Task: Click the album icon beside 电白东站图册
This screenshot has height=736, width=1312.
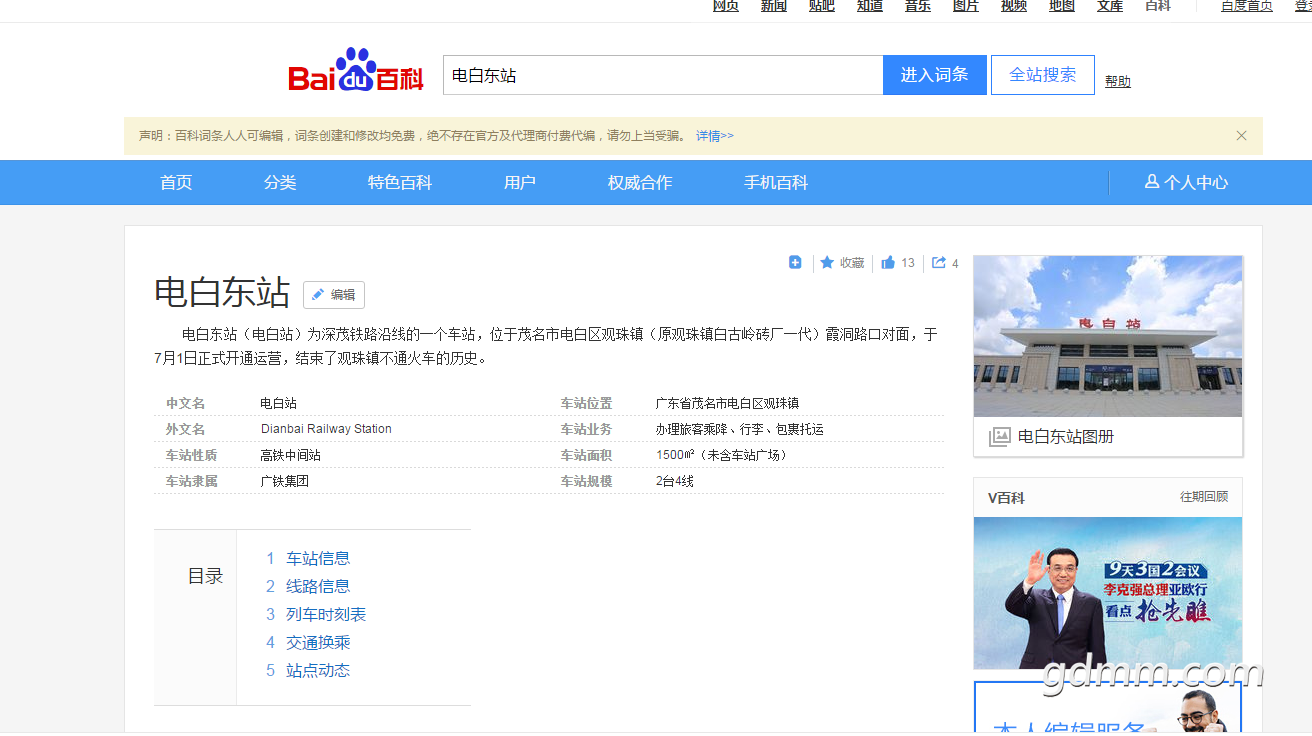Action: point(999,437)
